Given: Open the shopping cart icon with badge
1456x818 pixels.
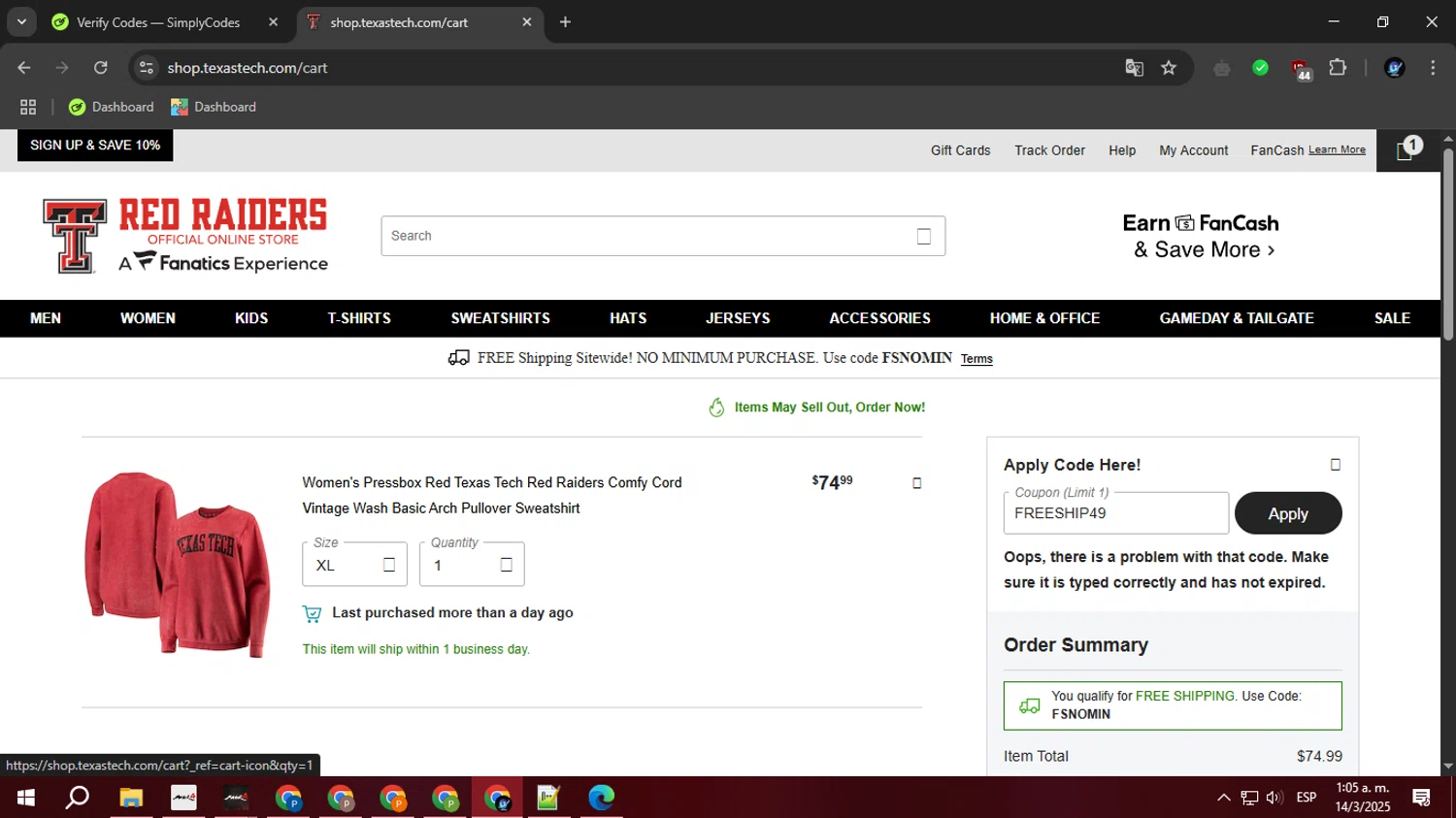Looking at the screenshot, I should (1407, 149).
